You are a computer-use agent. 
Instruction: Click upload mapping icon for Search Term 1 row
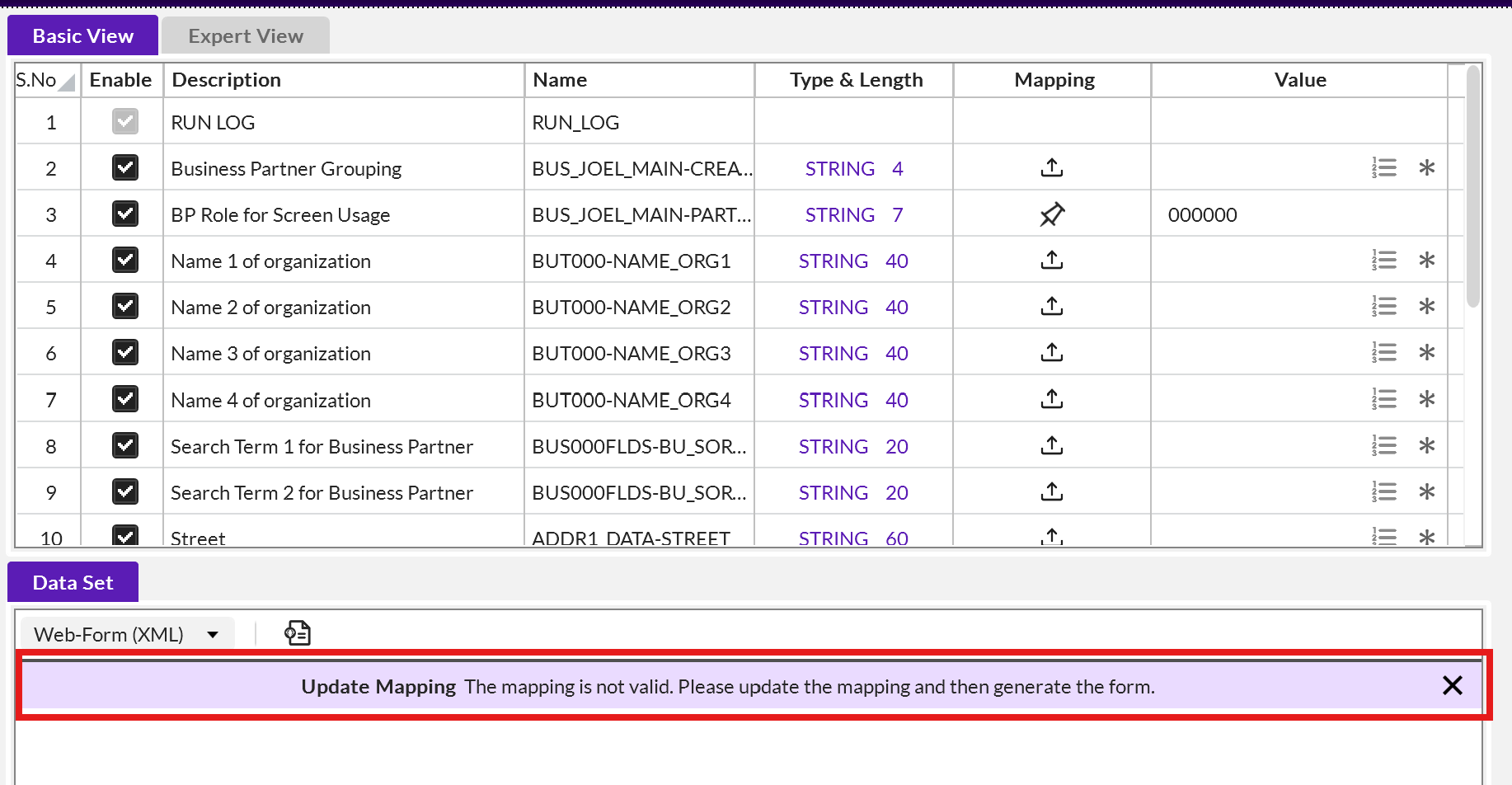[x=1052, y=446]
